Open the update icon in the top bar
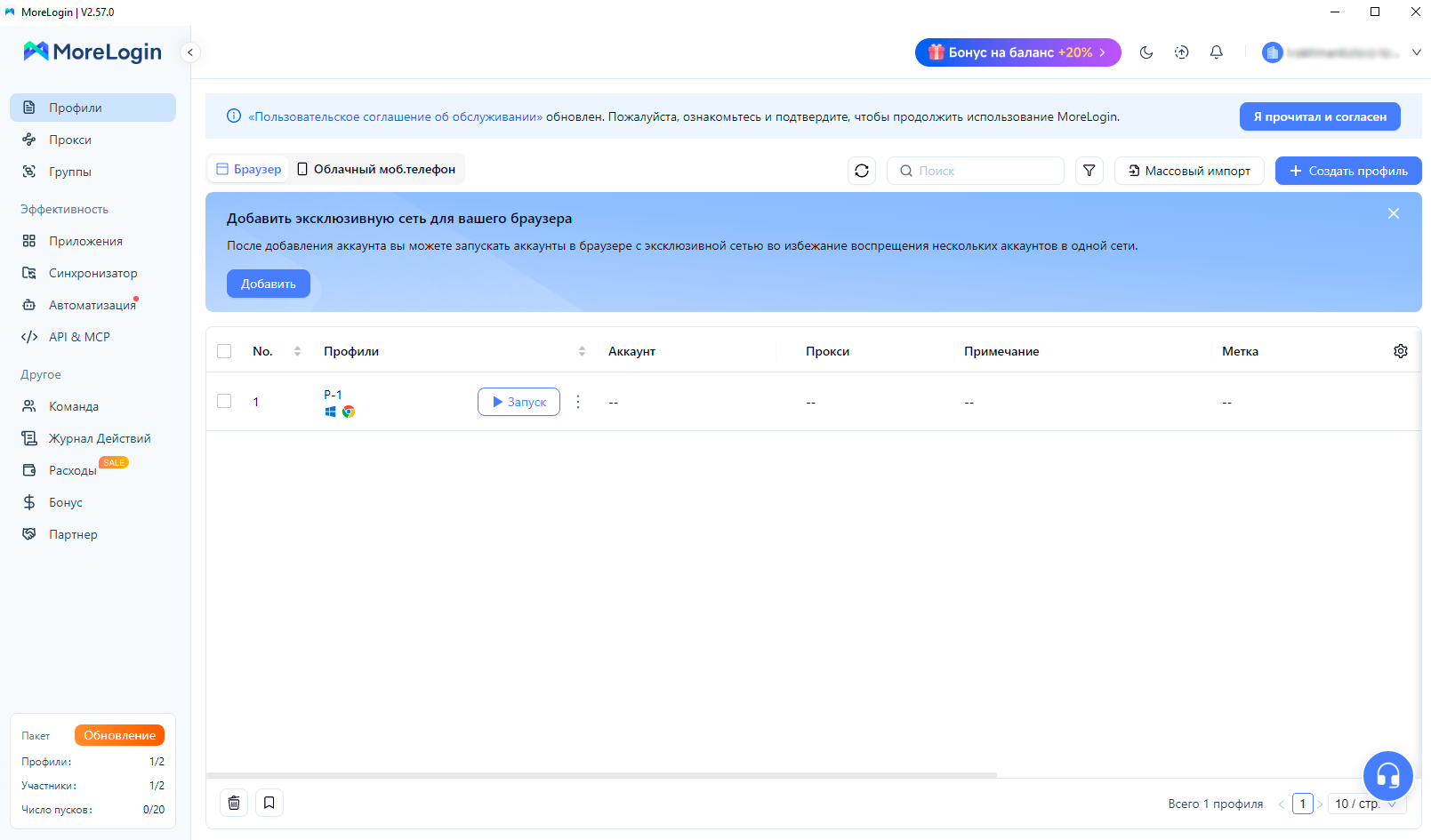This screenshot has height=840, width=1431. click(1181, 52)
